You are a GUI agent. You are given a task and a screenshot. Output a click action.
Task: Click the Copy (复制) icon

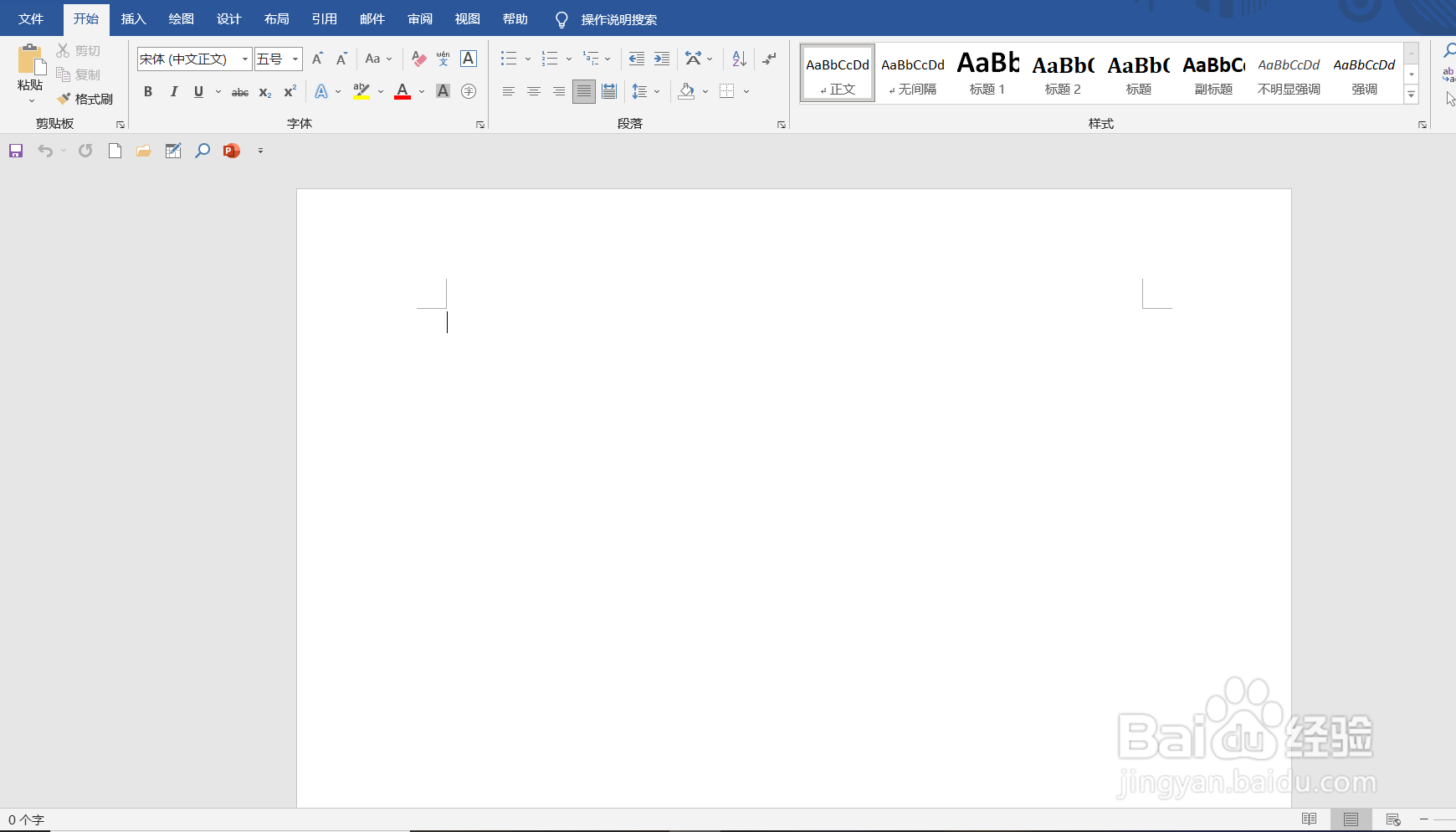pos(63,74)
